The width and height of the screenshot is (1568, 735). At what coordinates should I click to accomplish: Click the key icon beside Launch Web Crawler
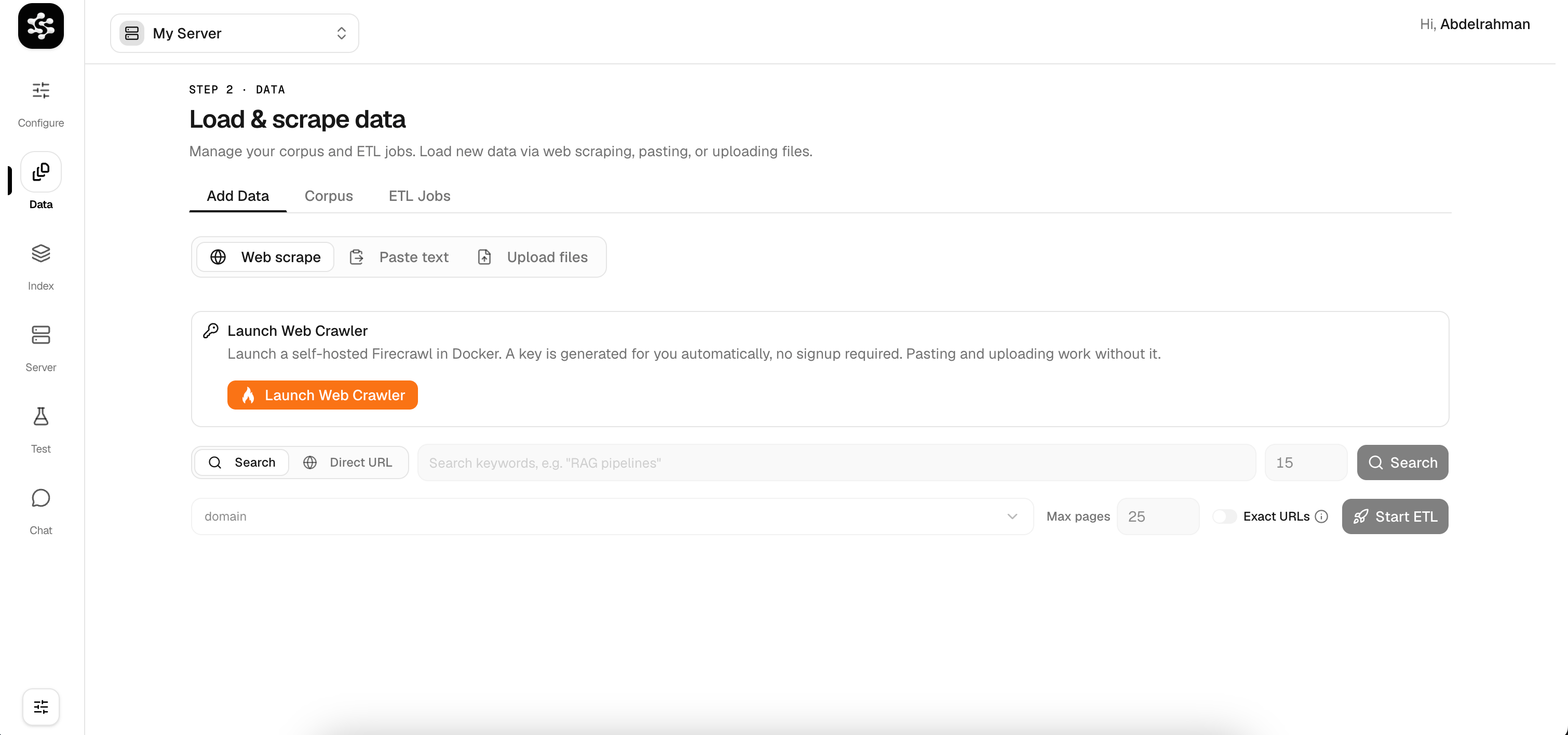click(x=211, y=330)
